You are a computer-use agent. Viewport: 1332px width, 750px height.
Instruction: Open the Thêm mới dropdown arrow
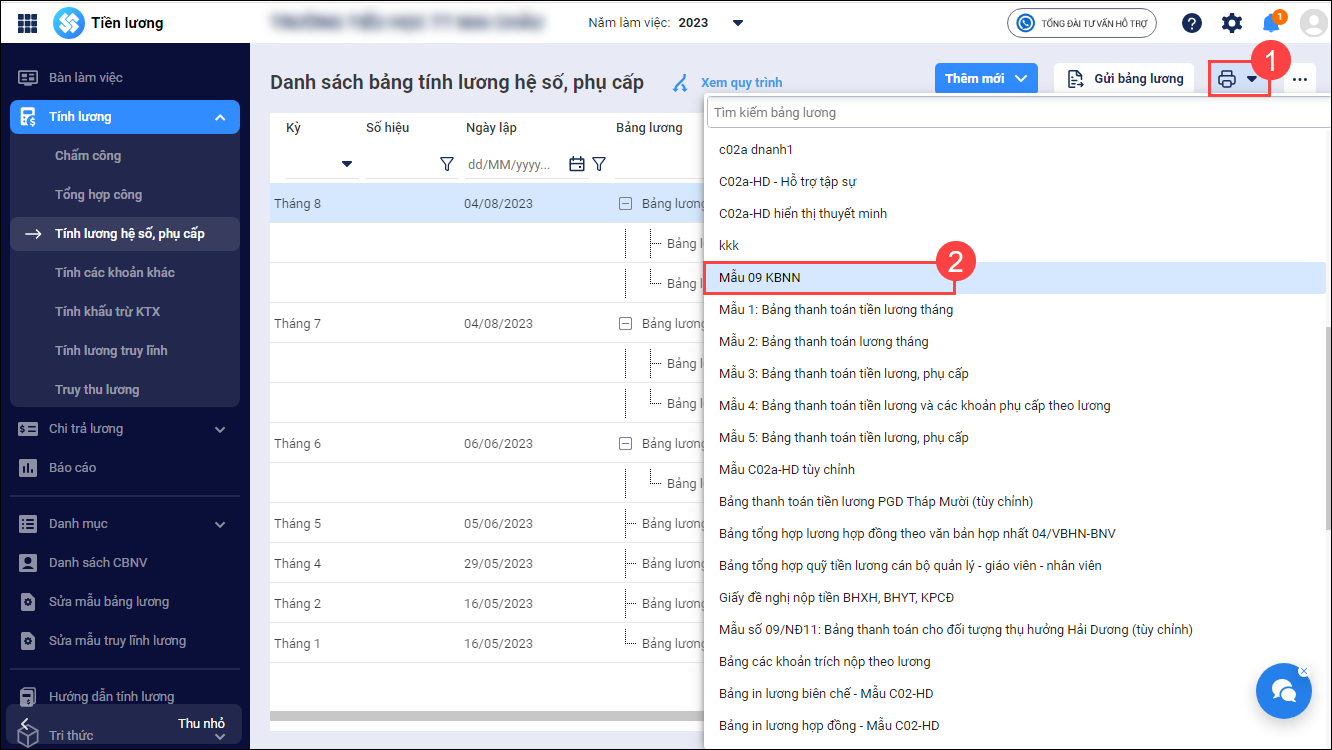pyautogui.click(x=1021, y=78)
